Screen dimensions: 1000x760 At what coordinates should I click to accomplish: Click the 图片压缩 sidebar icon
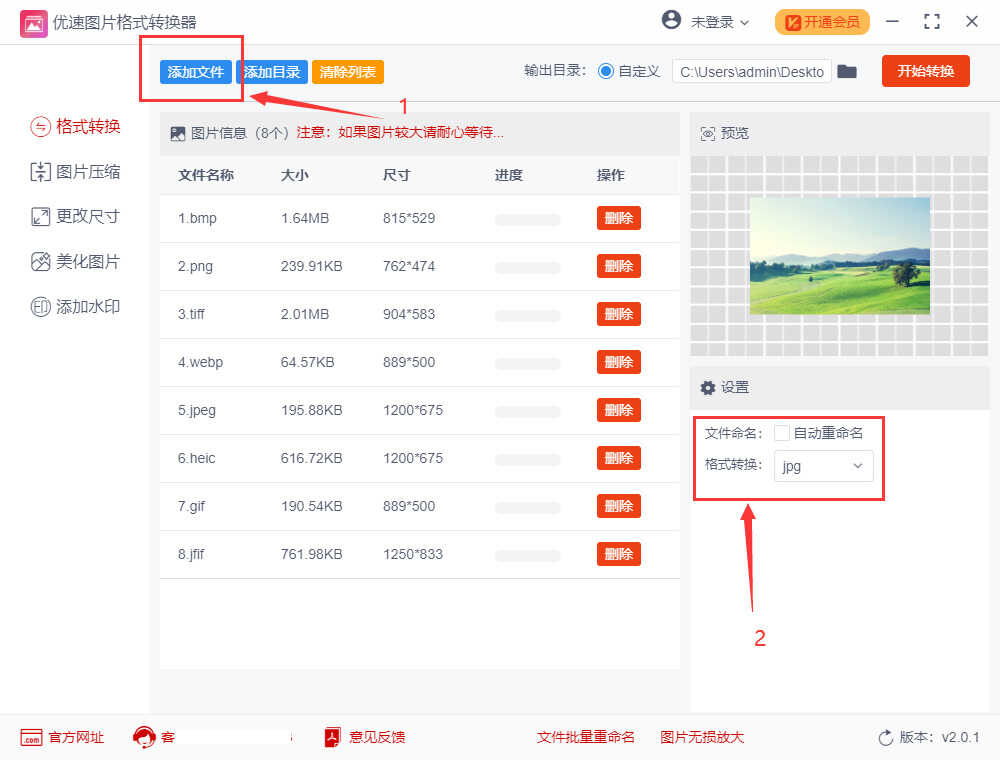(40, 172)
